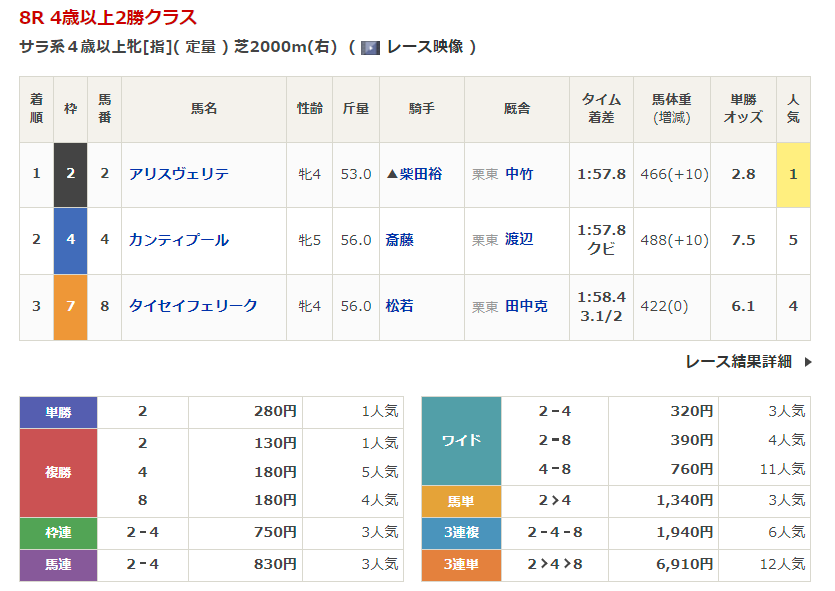Screen dimensions: 835x591
Task: Expand レース結果詳細 race result details
Action: 738,361
